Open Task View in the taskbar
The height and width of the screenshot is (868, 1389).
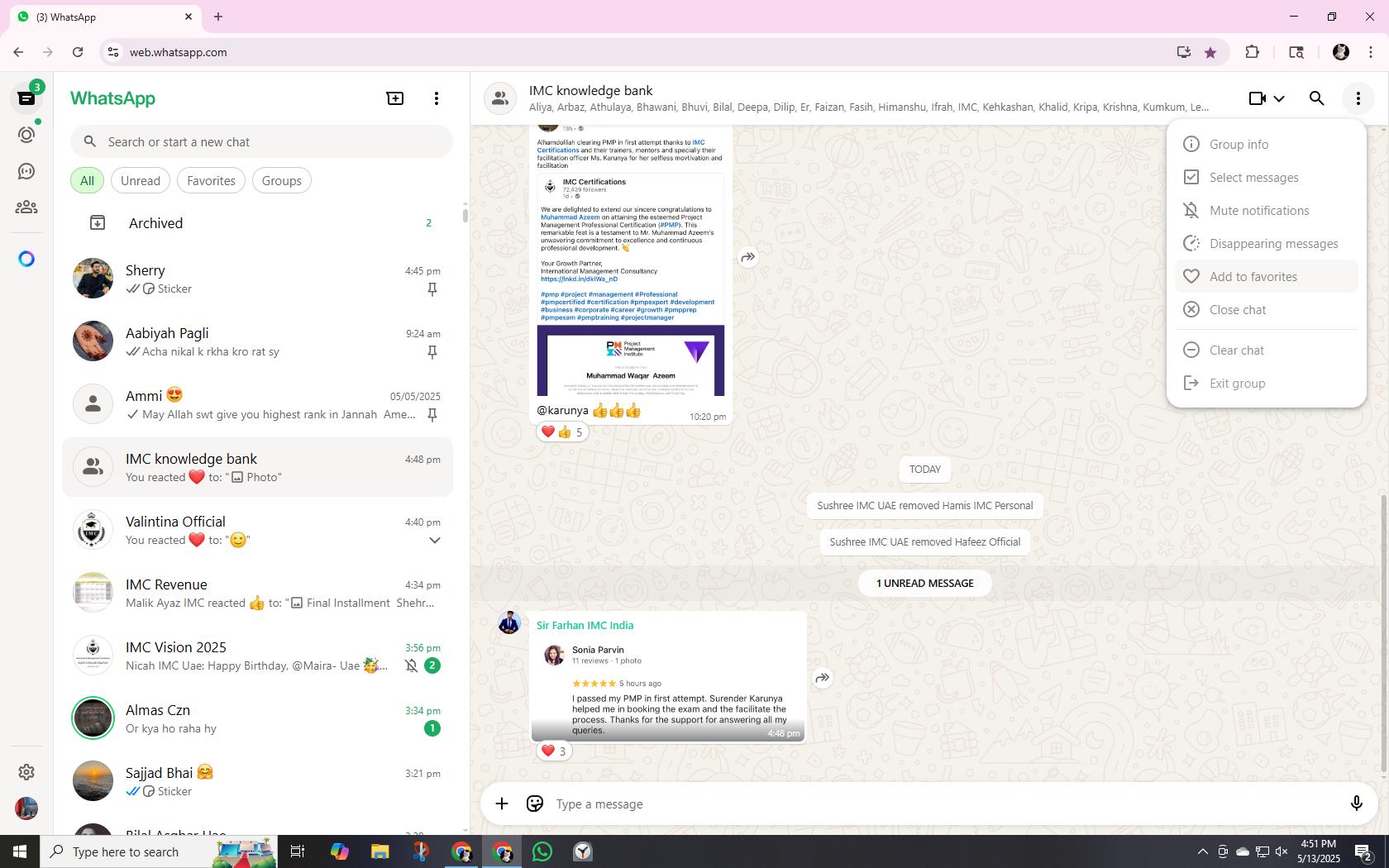click(x=298, y=851)
